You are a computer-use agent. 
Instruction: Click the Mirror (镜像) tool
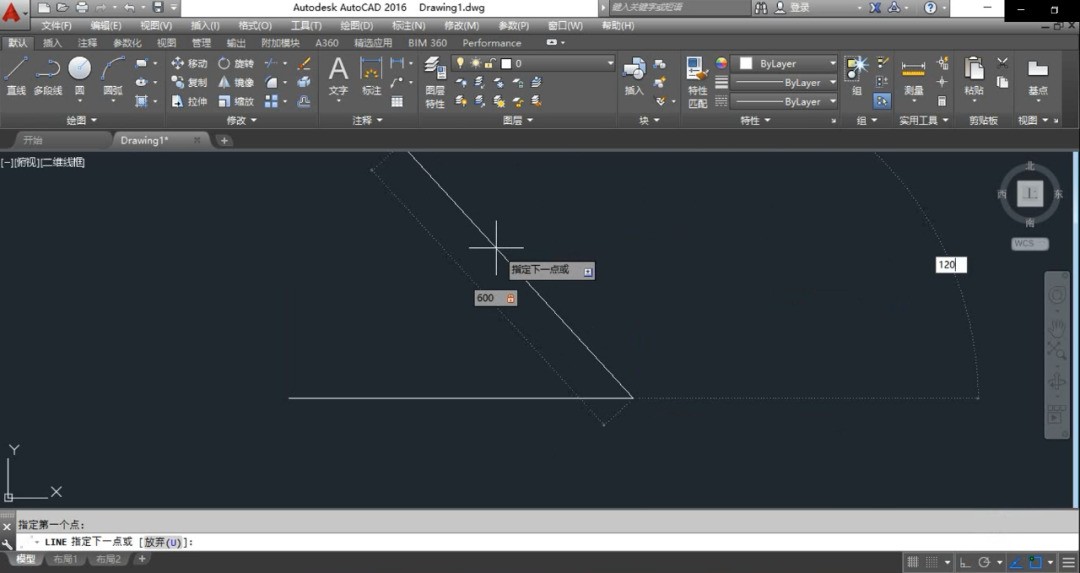point(236,82)
